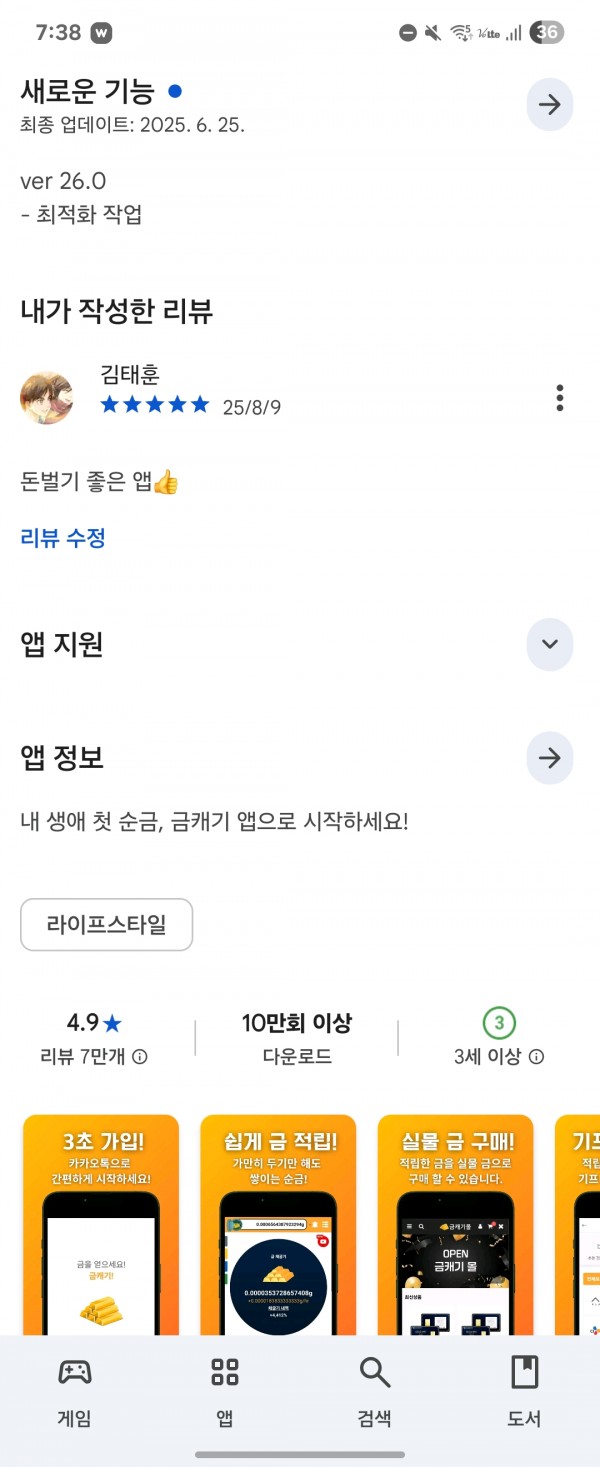Tap the green age-rating 3 badge

pos(499,1023)
